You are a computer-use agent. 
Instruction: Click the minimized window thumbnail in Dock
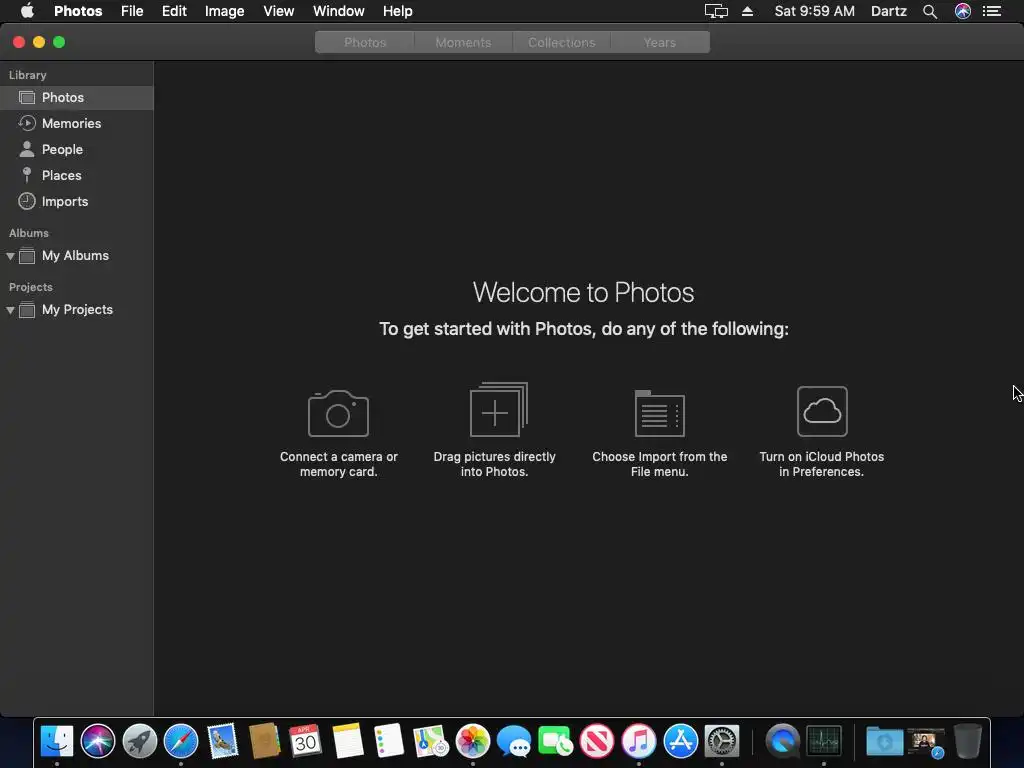pyautogui.click(x=926, y=742)
